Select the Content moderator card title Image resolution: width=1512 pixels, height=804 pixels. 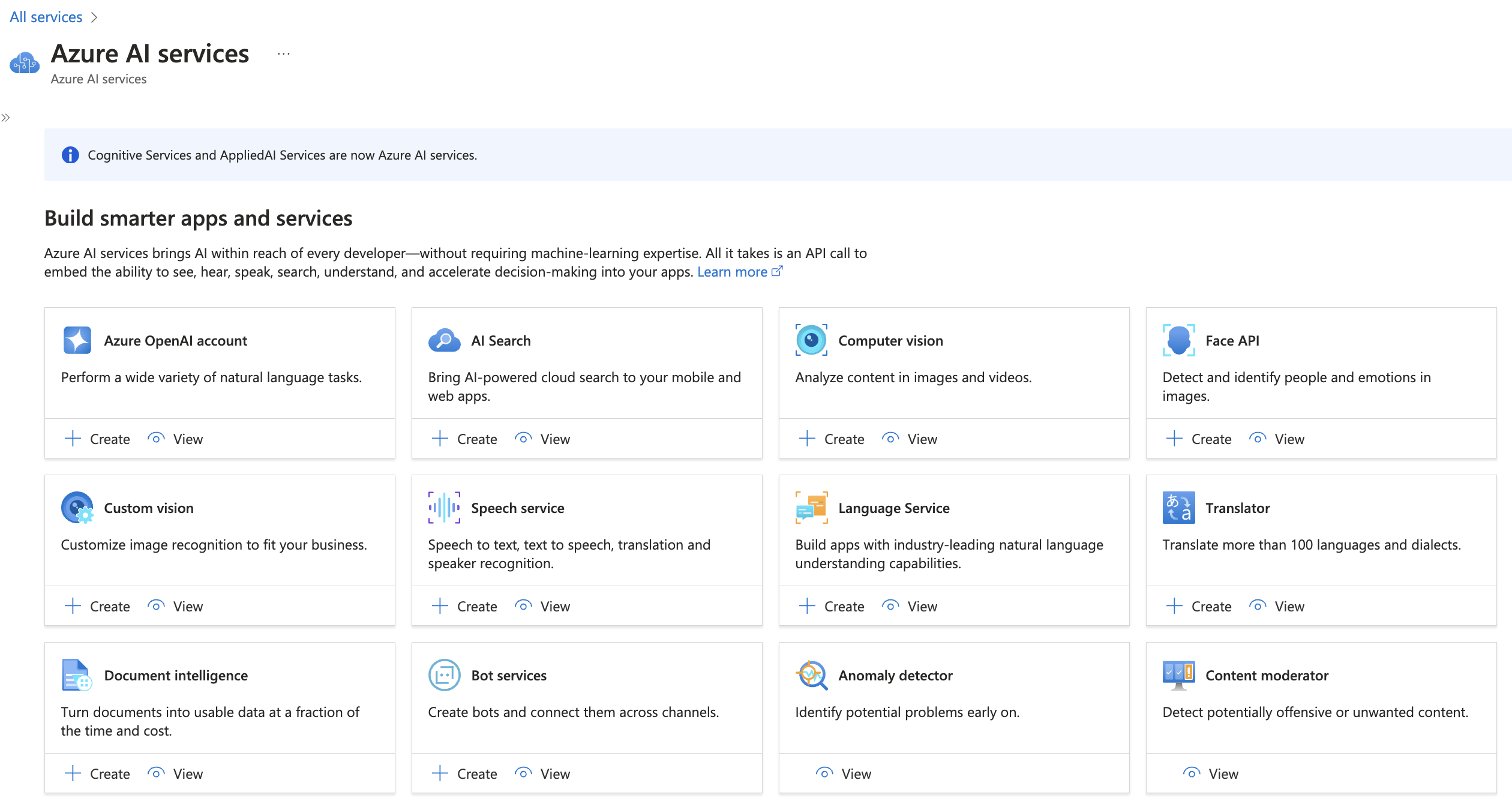point(1267,675)
